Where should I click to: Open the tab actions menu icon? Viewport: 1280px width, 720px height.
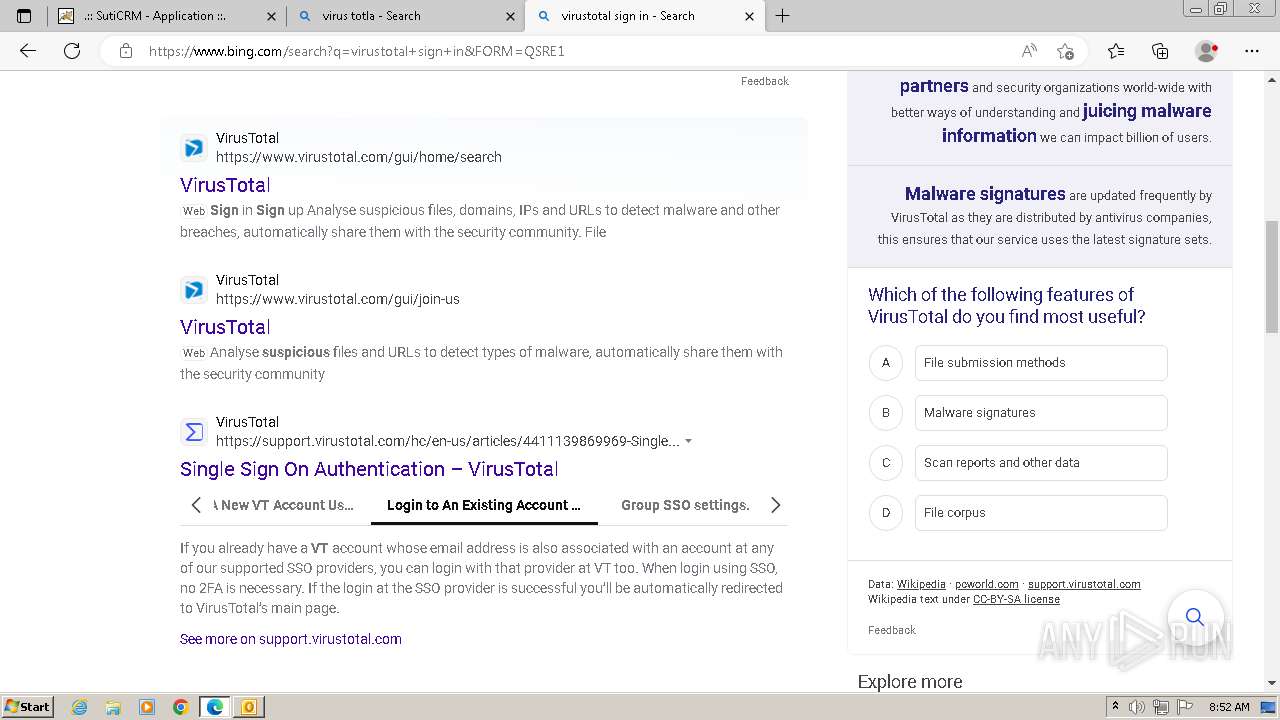point(24,16)
